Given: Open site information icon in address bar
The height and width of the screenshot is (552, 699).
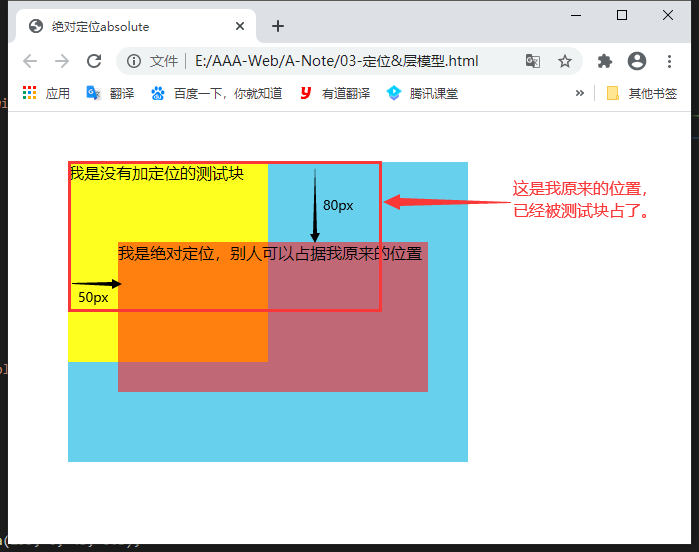Looking at the screenshot, I should pyautogui.click(x=134, y=61).
